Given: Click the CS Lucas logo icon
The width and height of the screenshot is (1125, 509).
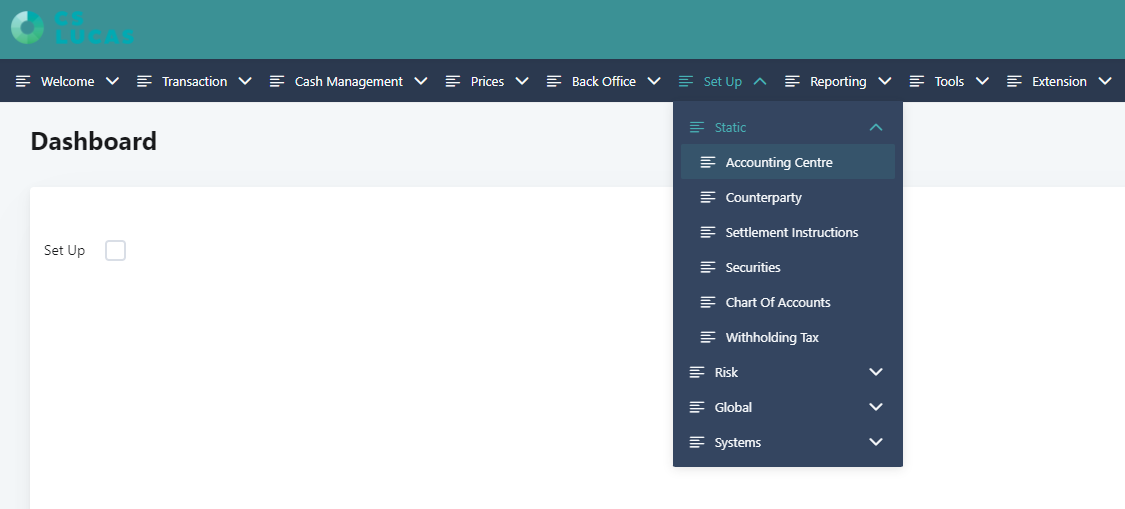Looking at the screenshot, I should 27,27.
